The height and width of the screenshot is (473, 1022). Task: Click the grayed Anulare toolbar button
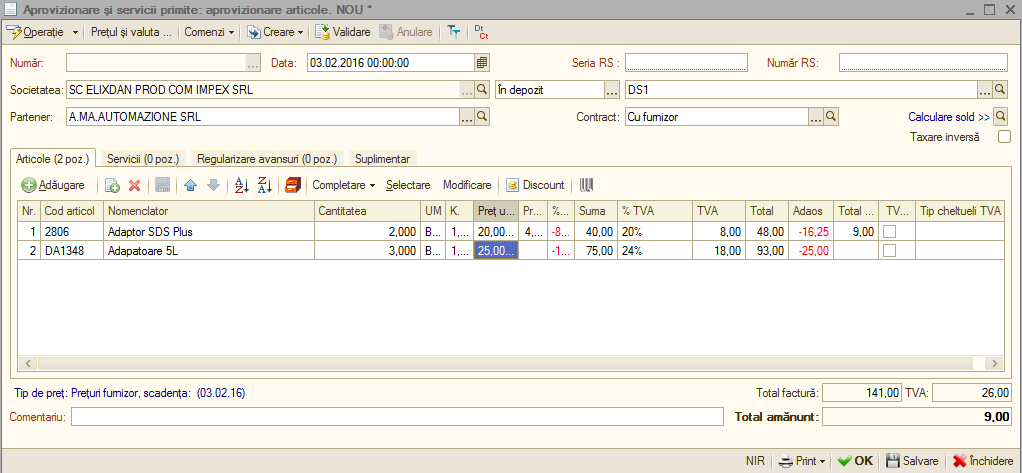pyautogui.click(x=406, y=31)
